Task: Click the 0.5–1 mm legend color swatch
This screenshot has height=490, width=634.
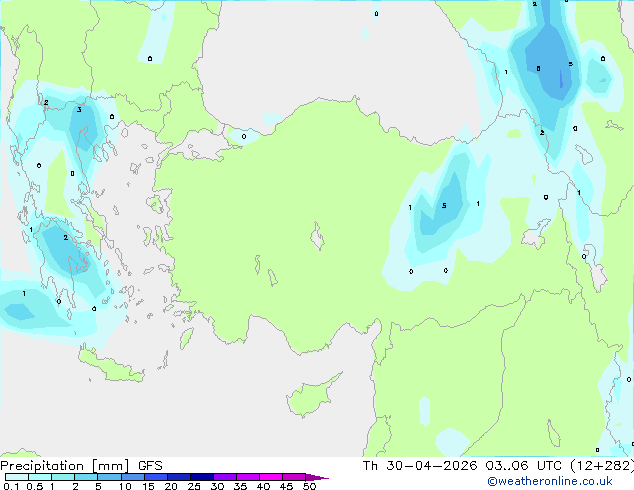Action: coord(40,477)
